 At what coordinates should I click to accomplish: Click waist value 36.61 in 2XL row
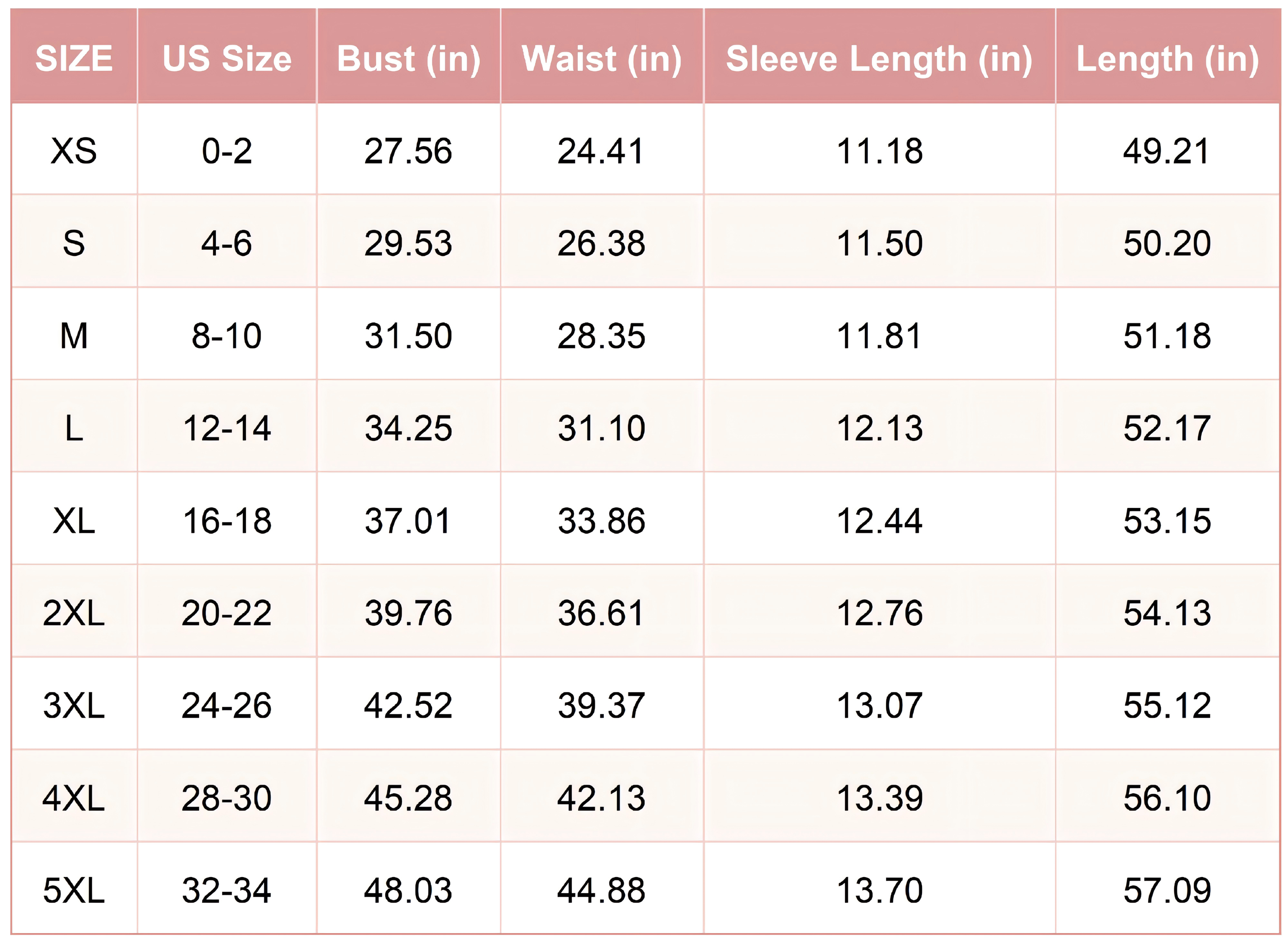point(602,613)
